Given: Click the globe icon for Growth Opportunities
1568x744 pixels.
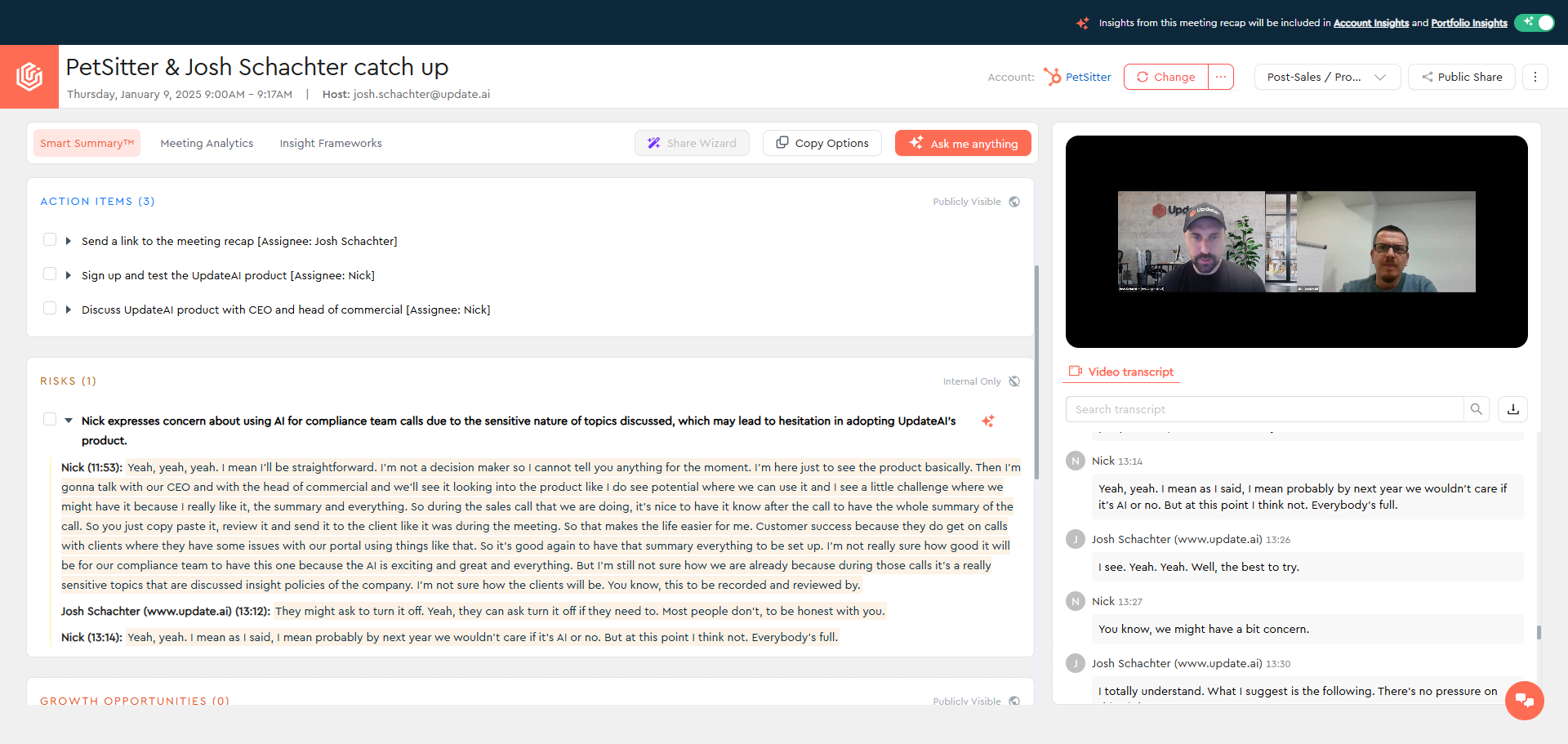Looking at the screenshot, I should point(1014,701).
